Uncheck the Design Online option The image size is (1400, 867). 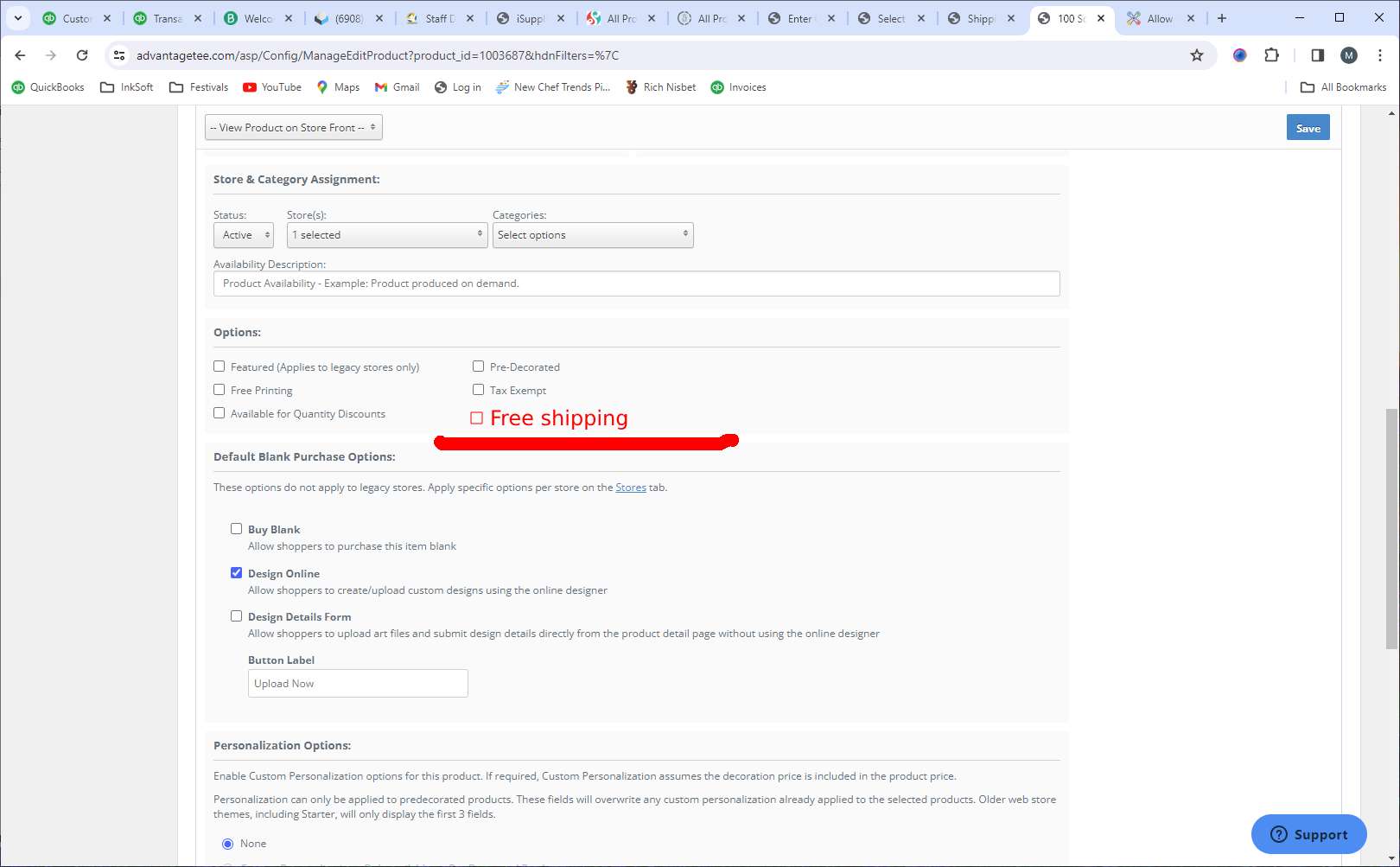[x=236, y=572]
